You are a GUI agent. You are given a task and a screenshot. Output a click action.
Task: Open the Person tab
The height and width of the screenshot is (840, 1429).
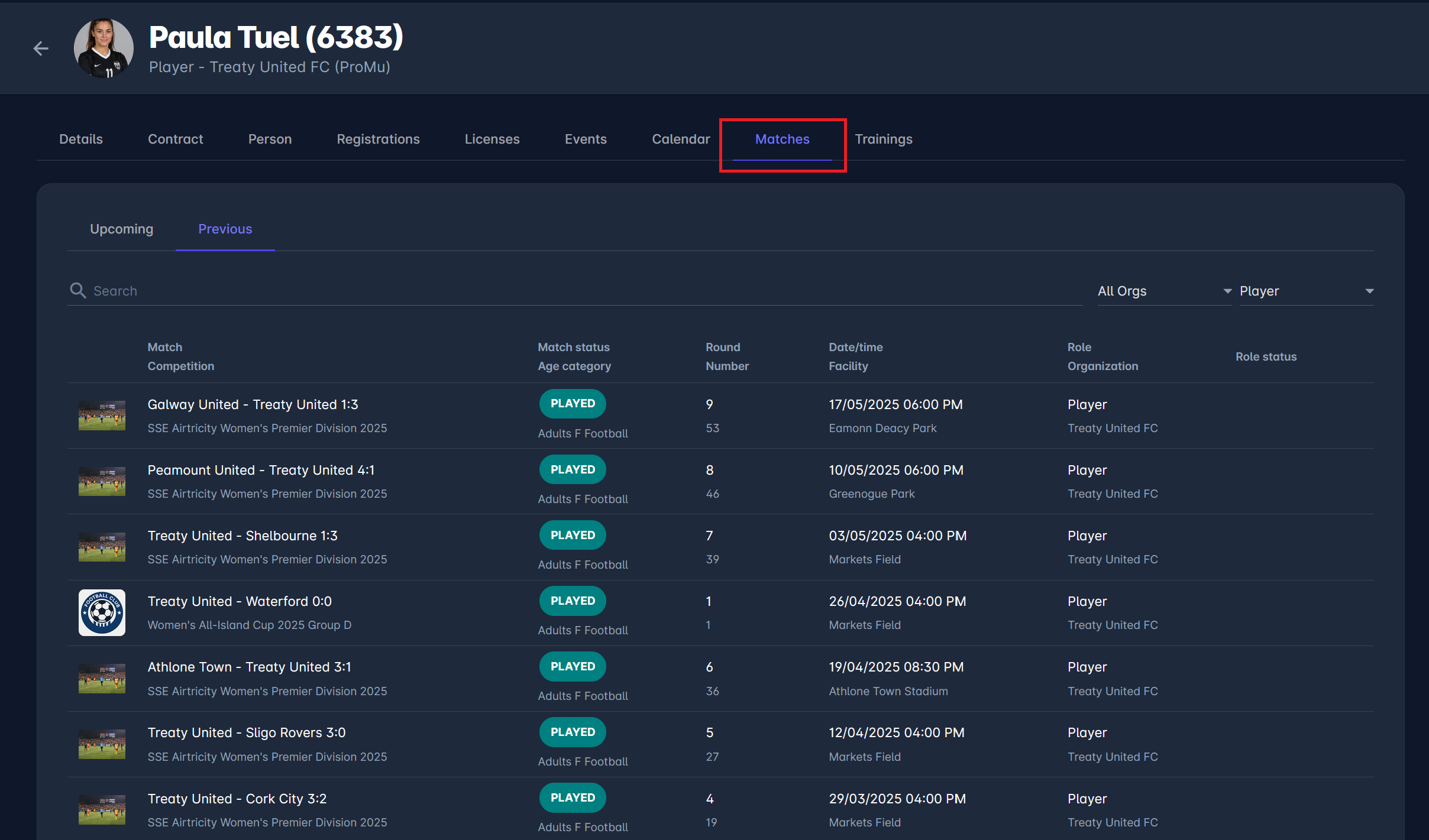[270, 139]
